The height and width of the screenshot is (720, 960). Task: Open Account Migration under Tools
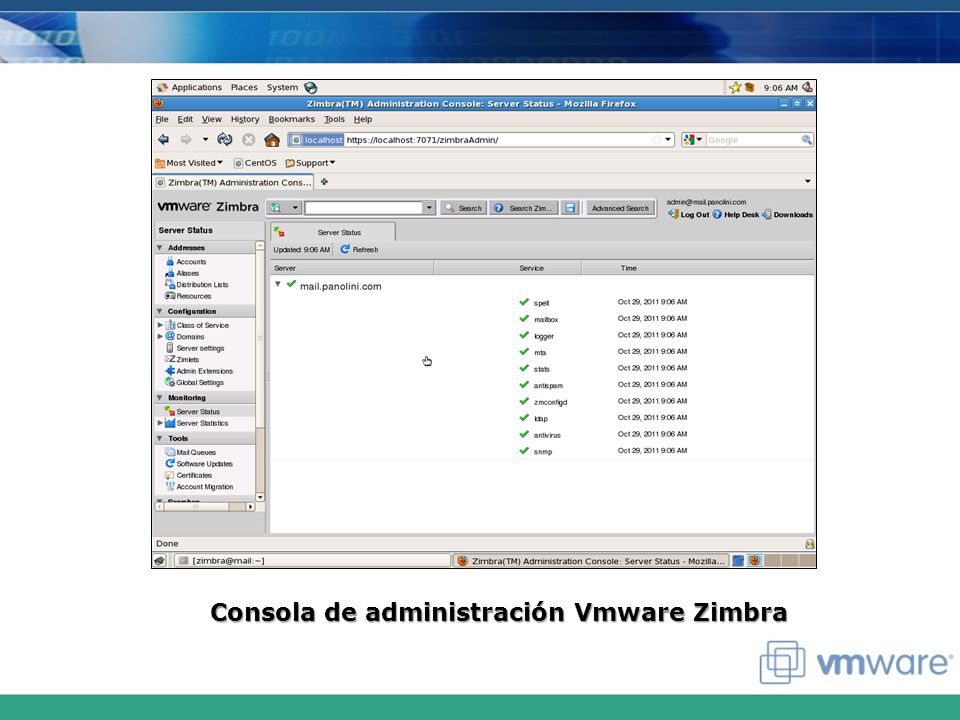click(x=204, y=487)
